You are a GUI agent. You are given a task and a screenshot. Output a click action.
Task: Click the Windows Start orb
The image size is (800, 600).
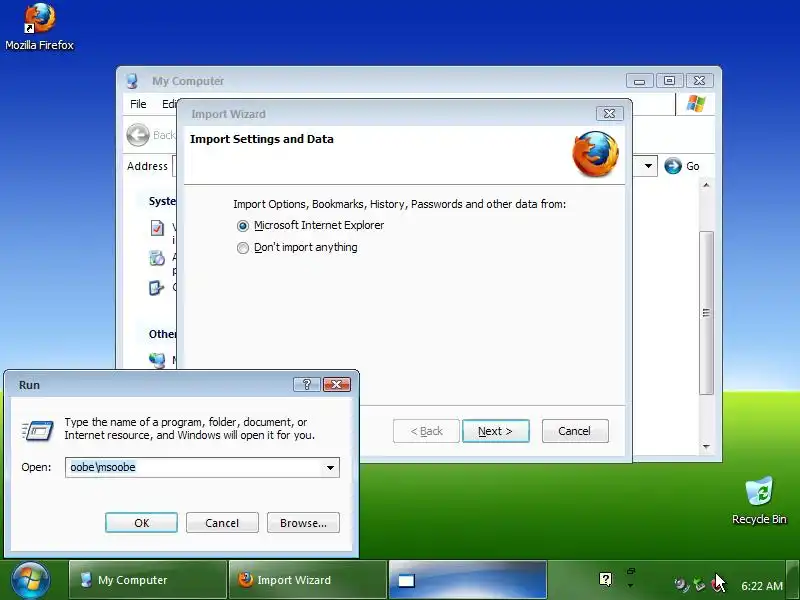click(30, 580)
